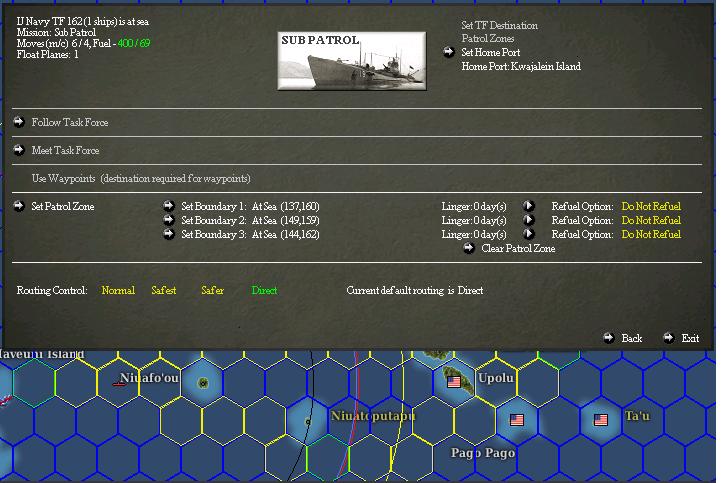
Task: Click the US flag at Ta'u
Action: 600,420
